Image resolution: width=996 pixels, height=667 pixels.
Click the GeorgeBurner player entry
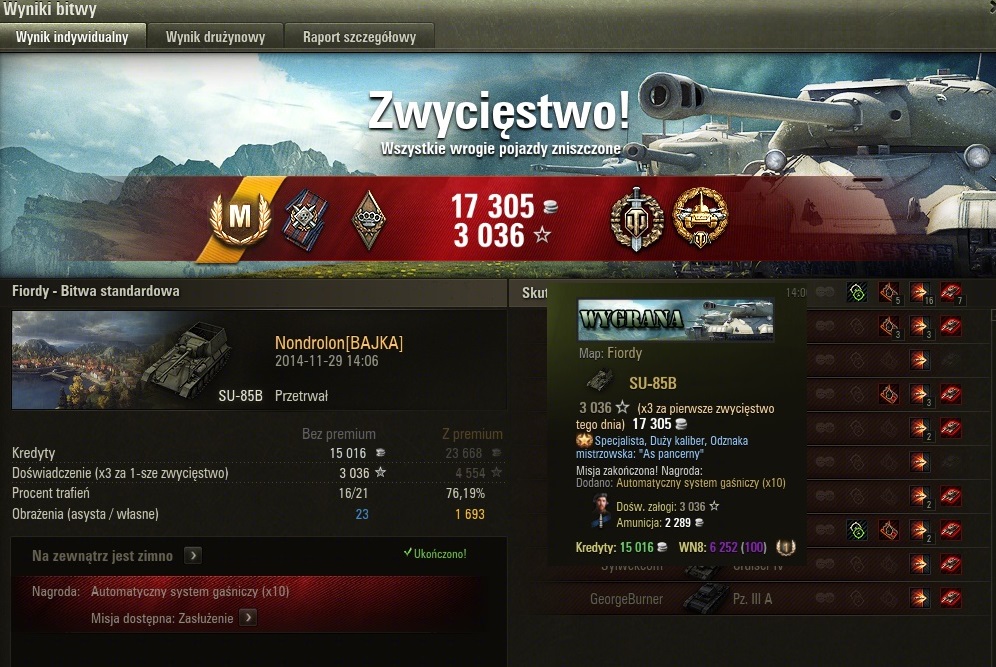pos(626,598)
